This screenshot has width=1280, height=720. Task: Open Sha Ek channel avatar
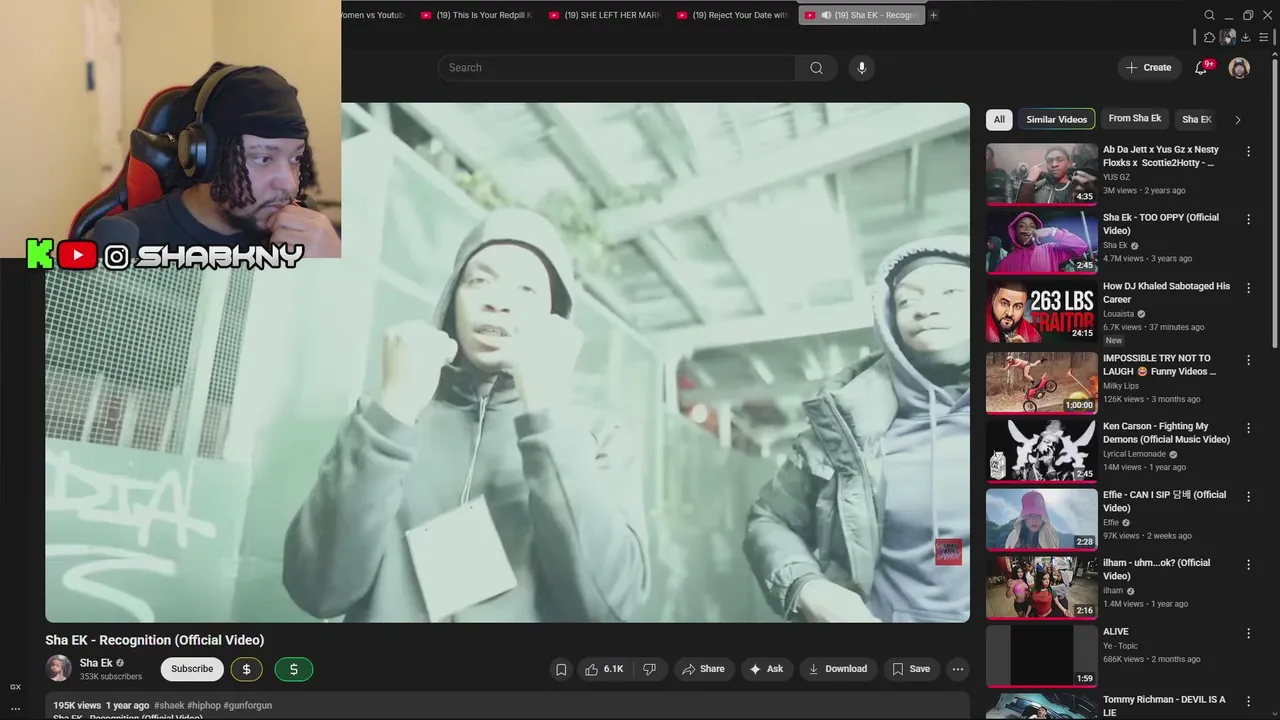(x=59, y=668)
